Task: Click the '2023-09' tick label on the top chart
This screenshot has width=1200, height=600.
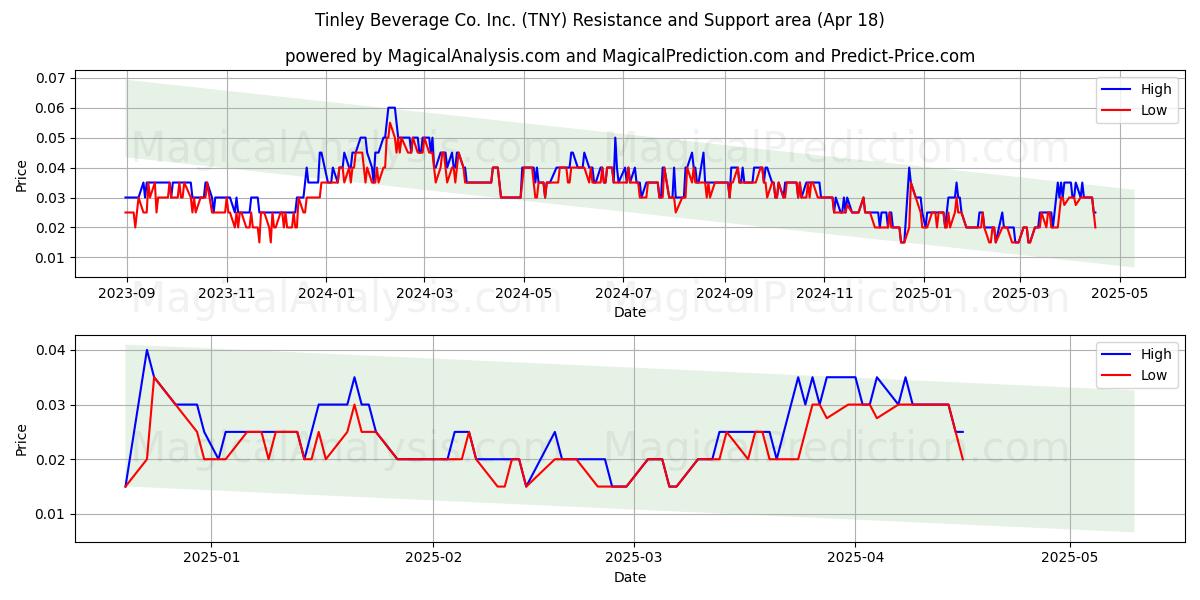Action: coord(127,294)
